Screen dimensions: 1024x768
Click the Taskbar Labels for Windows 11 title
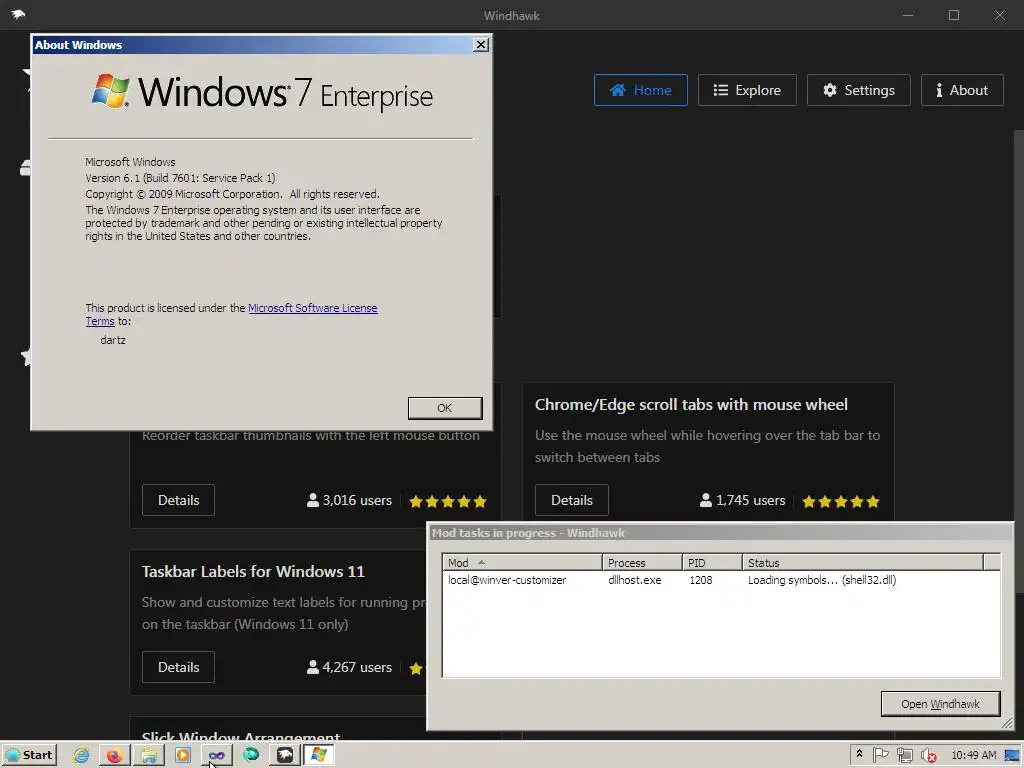253,571
